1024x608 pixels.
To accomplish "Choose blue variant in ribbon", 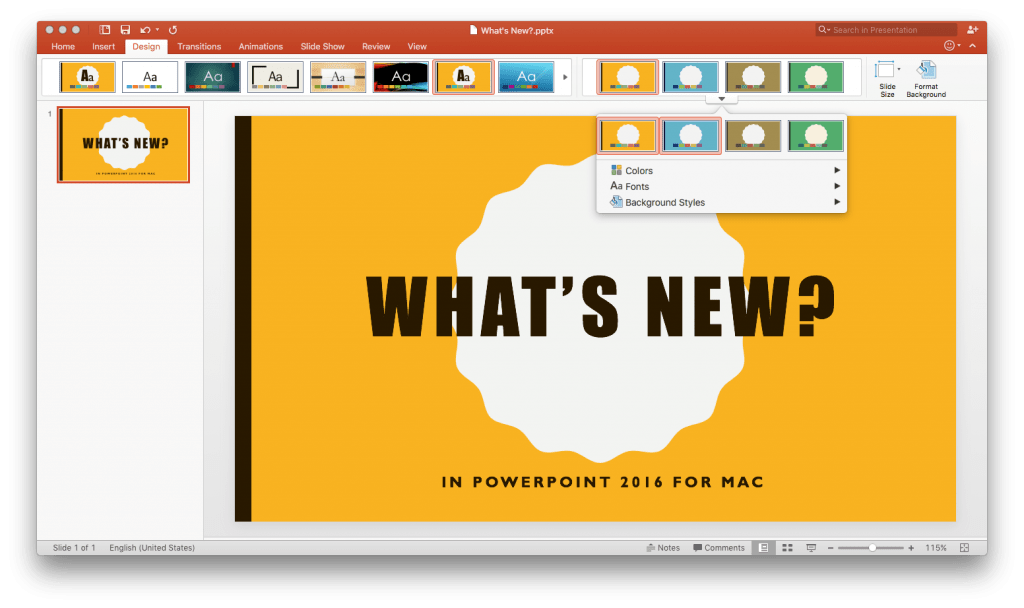I will coord(690,77).
